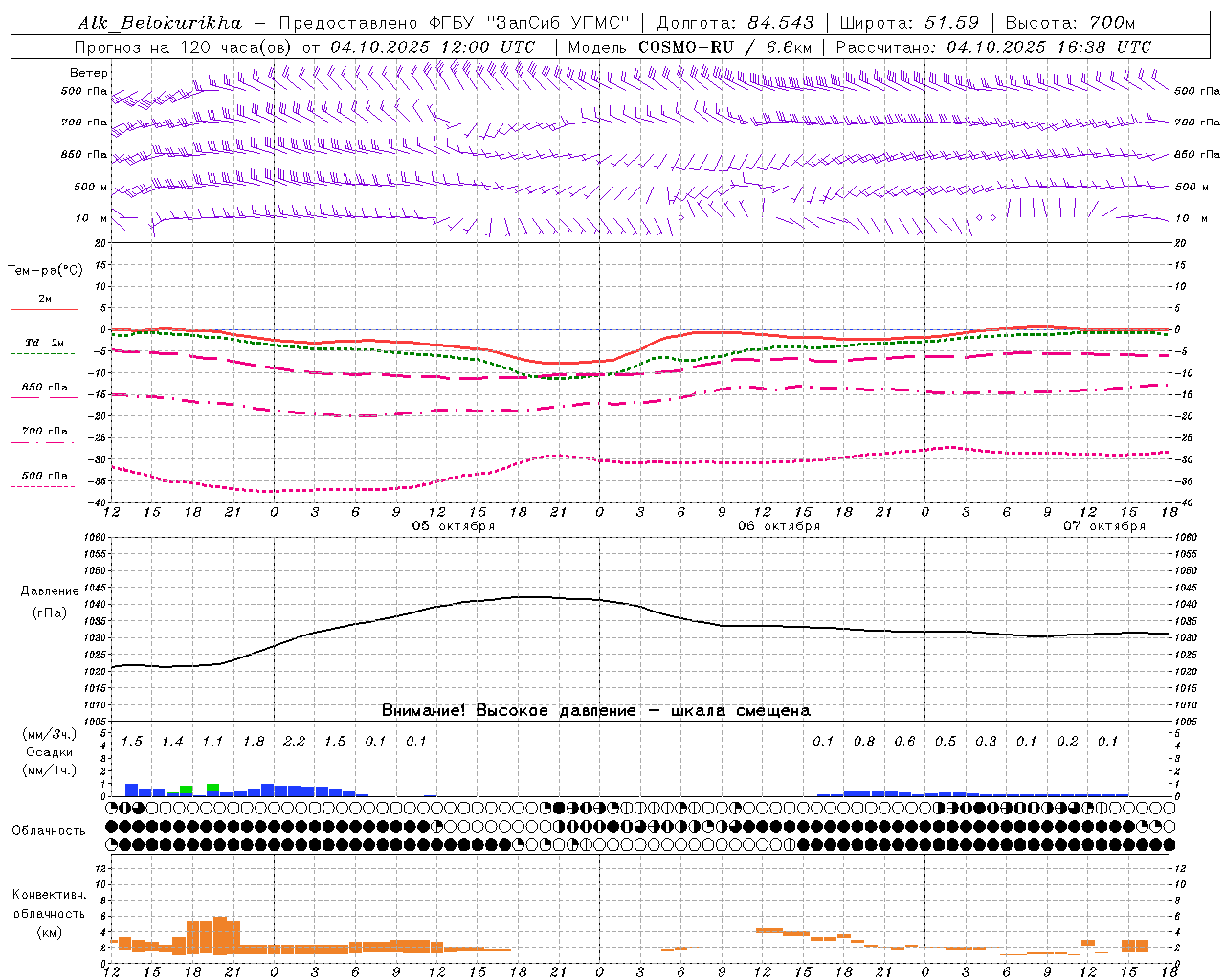
Task: Click the '07 октября' date label
Action: [1104, 526]
